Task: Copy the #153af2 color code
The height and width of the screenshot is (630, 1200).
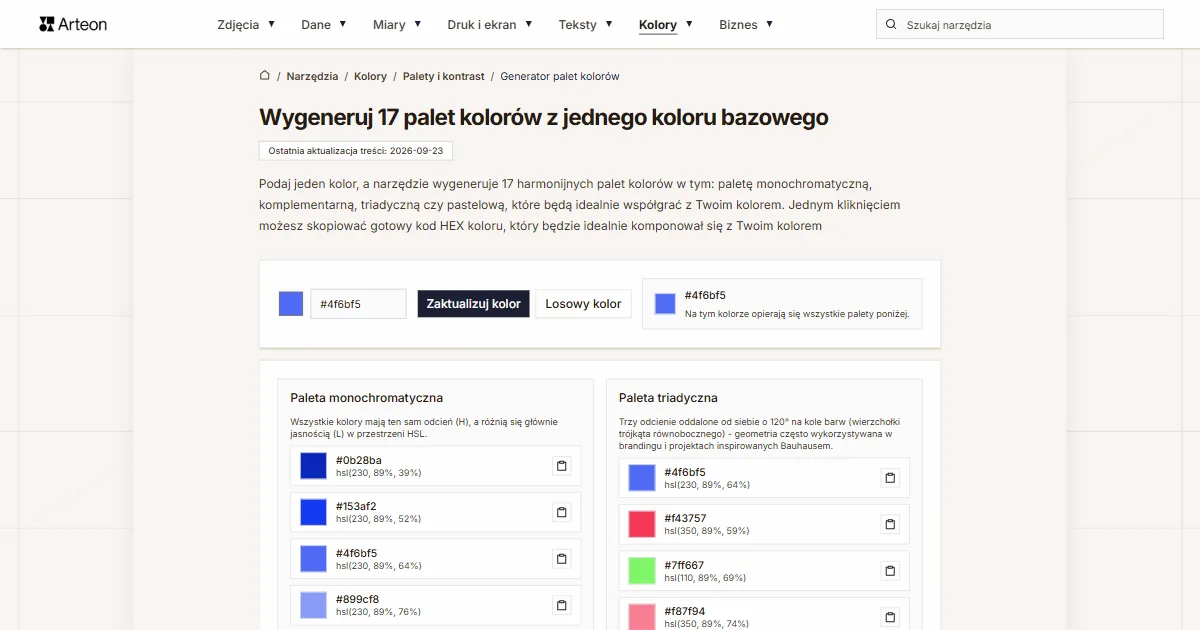Action: click(562, 512)
